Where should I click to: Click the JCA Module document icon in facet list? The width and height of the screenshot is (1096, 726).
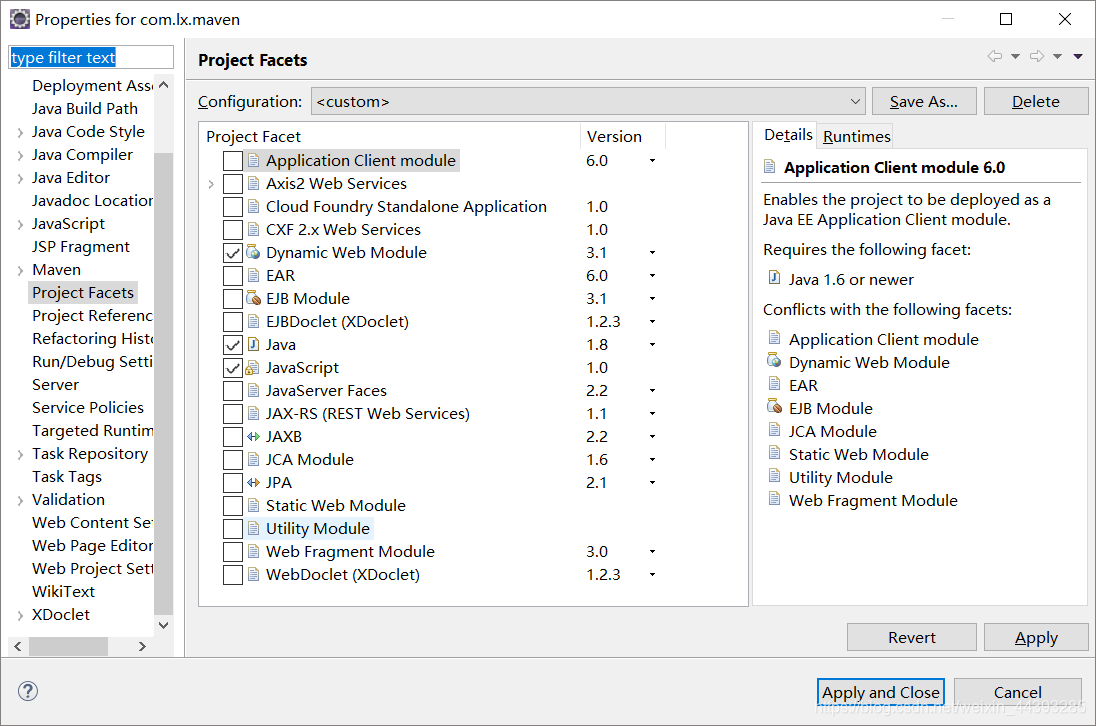[x=253, y=460]
